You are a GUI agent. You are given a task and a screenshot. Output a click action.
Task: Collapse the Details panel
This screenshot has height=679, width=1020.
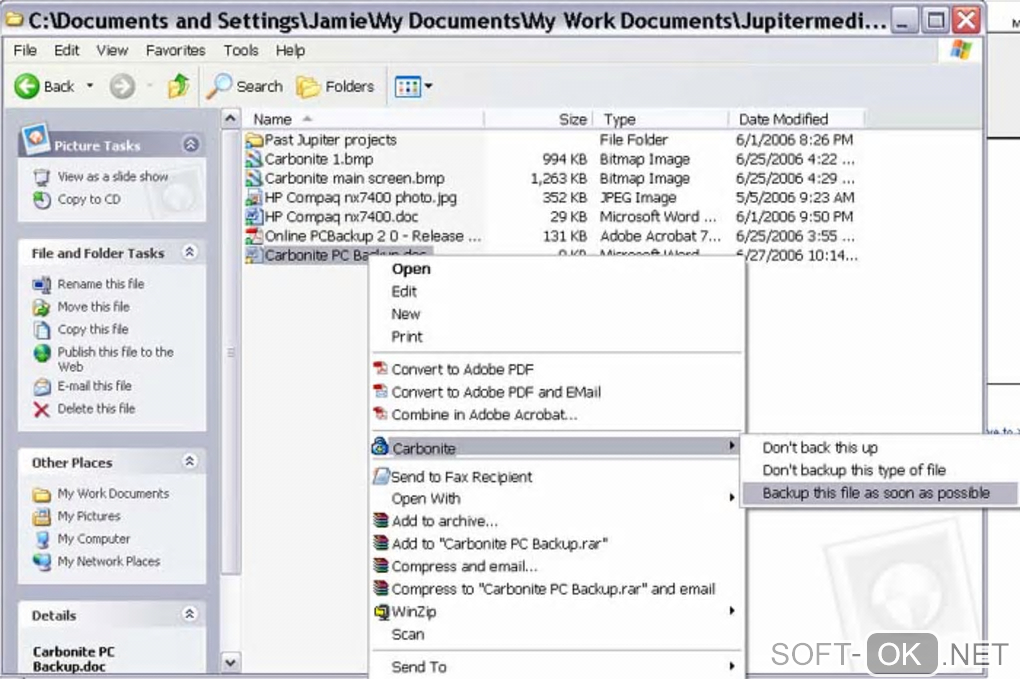point(190,614)
